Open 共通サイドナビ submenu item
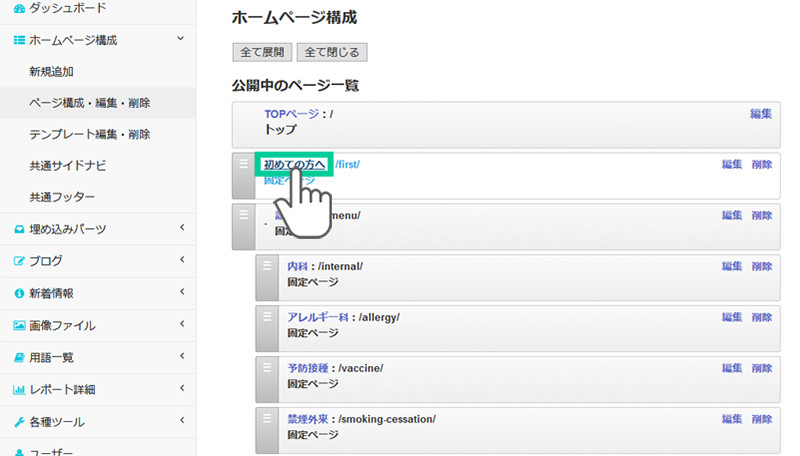 [67, 166]
